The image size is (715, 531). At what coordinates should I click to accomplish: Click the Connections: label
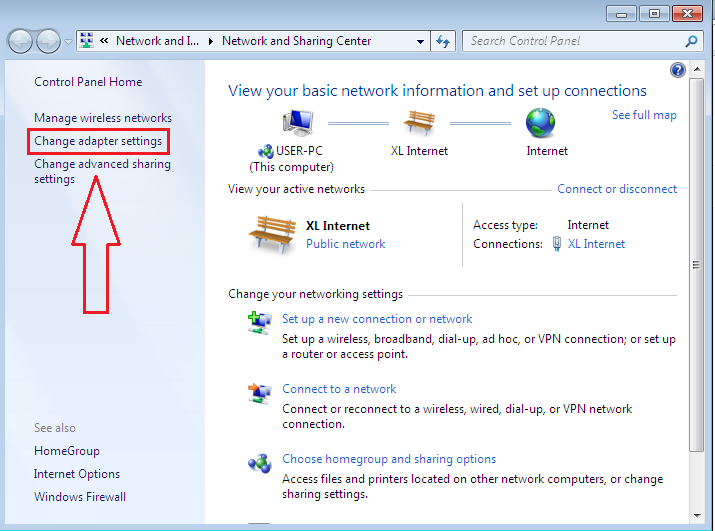pyautogui.click(x=508, y=244)
